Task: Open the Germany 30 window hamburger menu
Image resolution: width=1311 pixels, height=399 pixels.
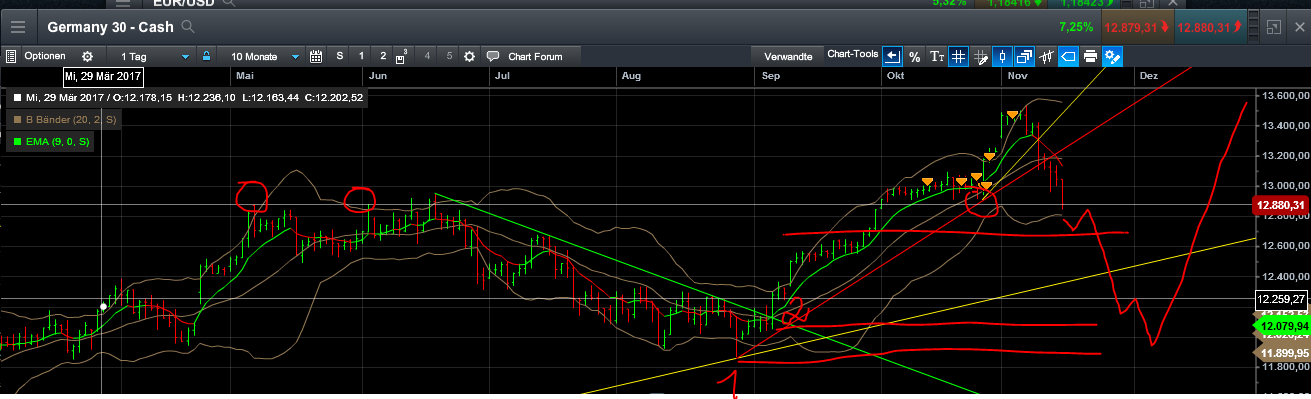Action: tap(19, 27)
